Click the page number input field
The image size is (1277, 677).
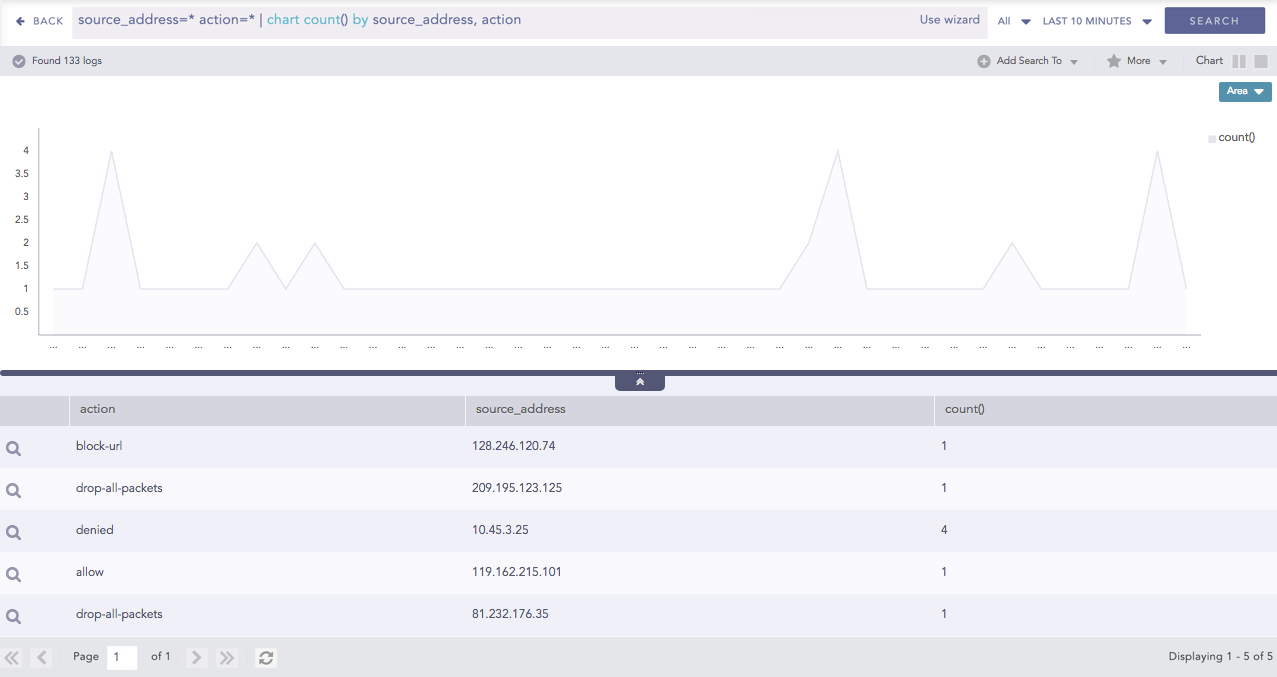[122, 657]
